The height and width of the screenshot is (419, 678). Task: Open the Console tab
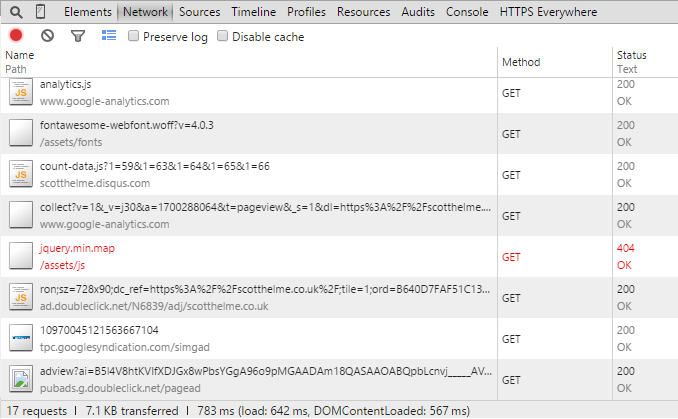[467, 12]
